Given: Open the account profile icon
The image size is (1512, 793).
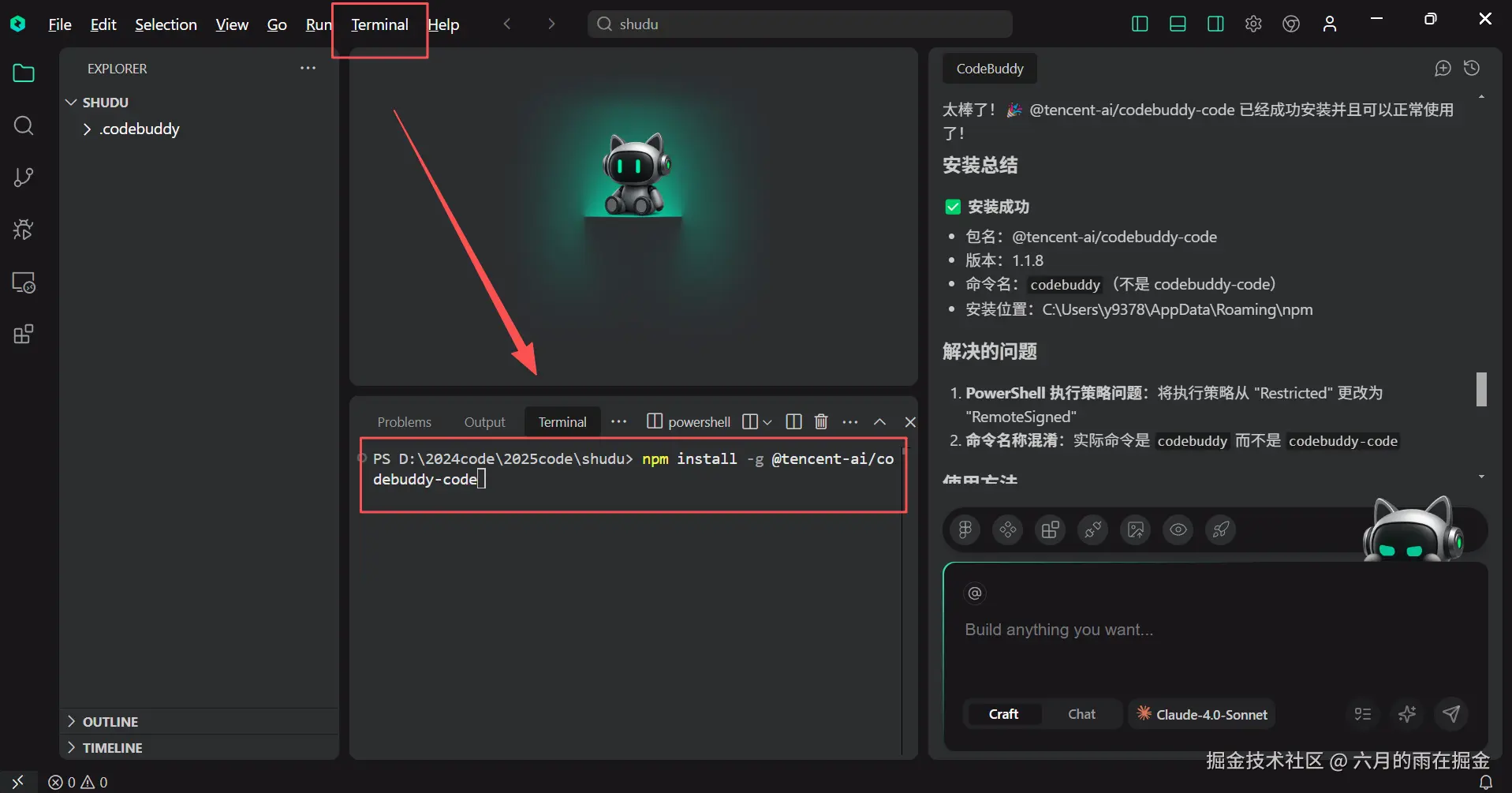Looking at the screenshot, I should [1330, 24].
